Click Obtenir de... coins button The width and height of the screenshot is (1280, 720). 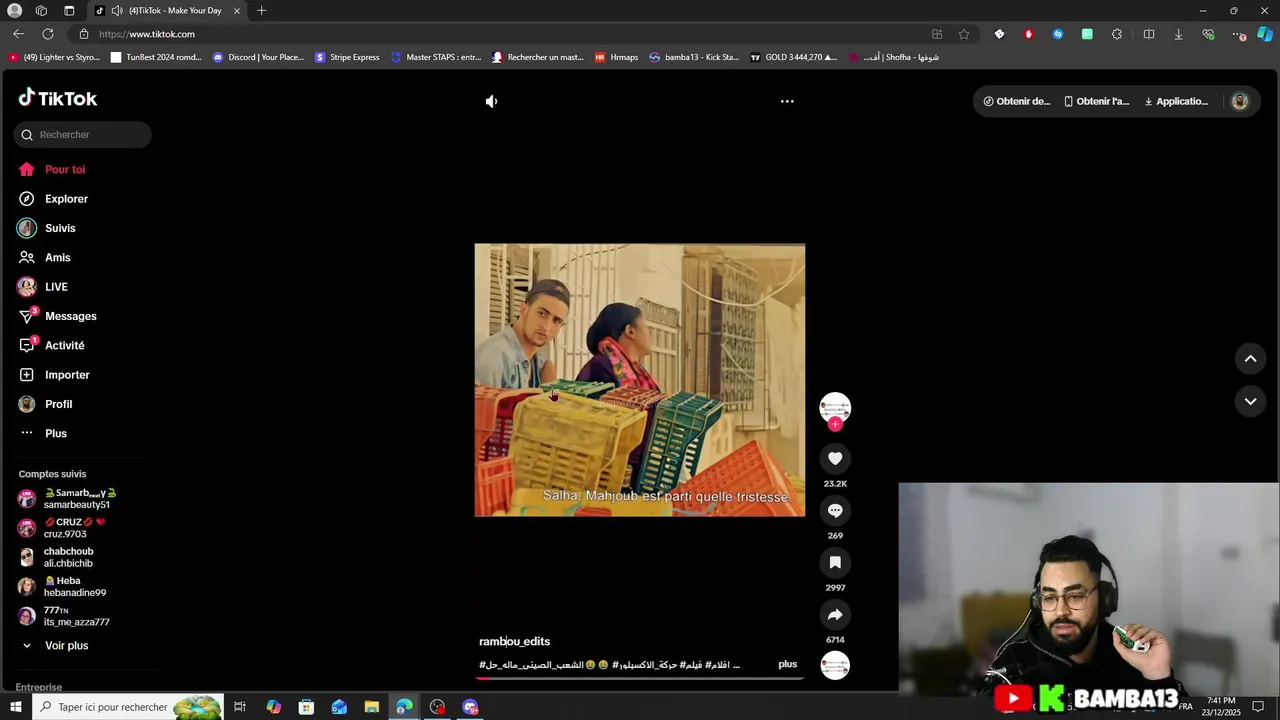(1017, 101)
